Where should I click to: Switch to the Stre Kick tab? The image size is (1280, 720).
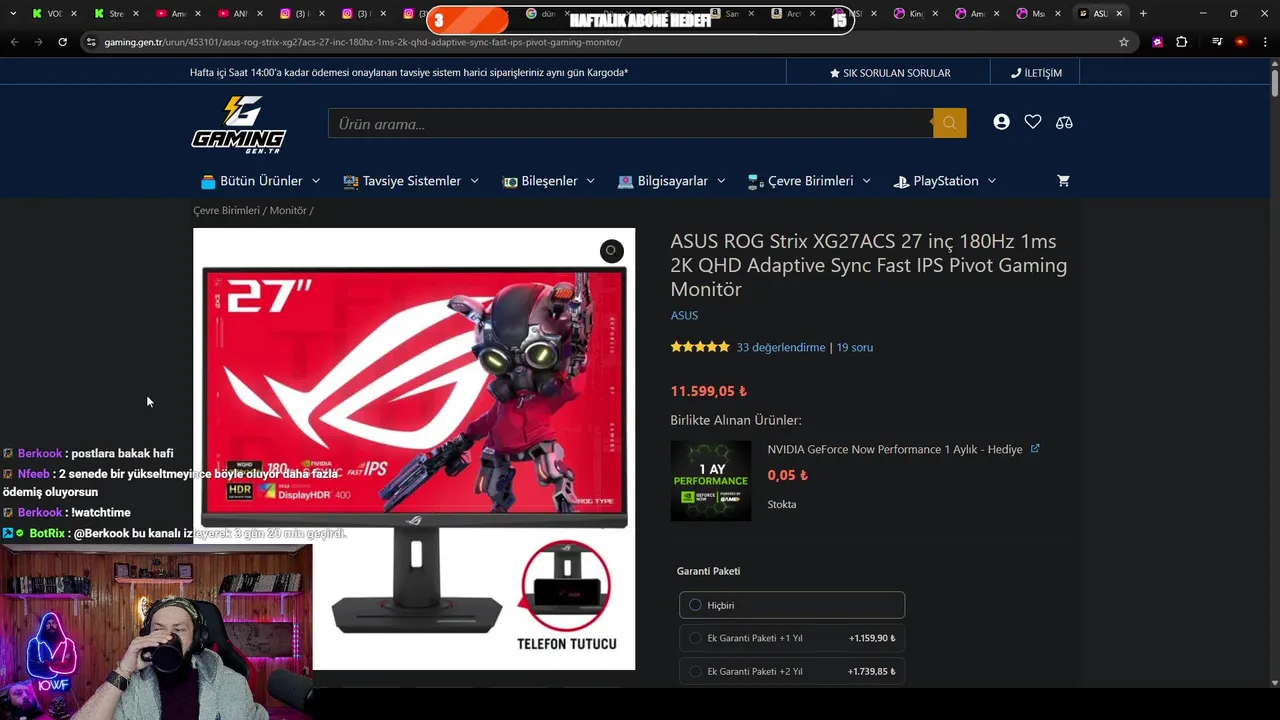click(115, 14)
